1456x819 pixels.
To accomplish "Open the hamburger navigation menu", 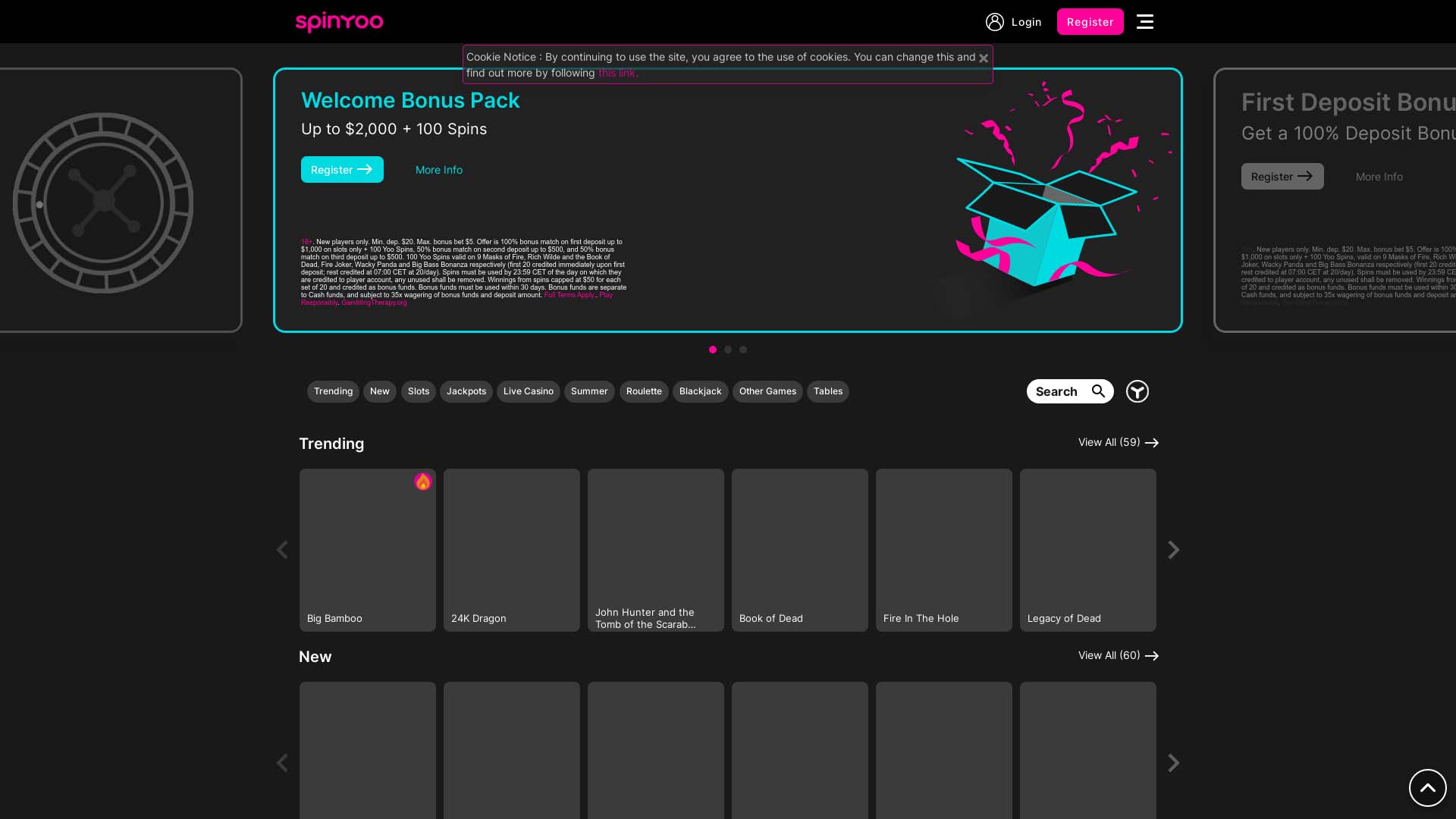I will tap(1145, 21).
